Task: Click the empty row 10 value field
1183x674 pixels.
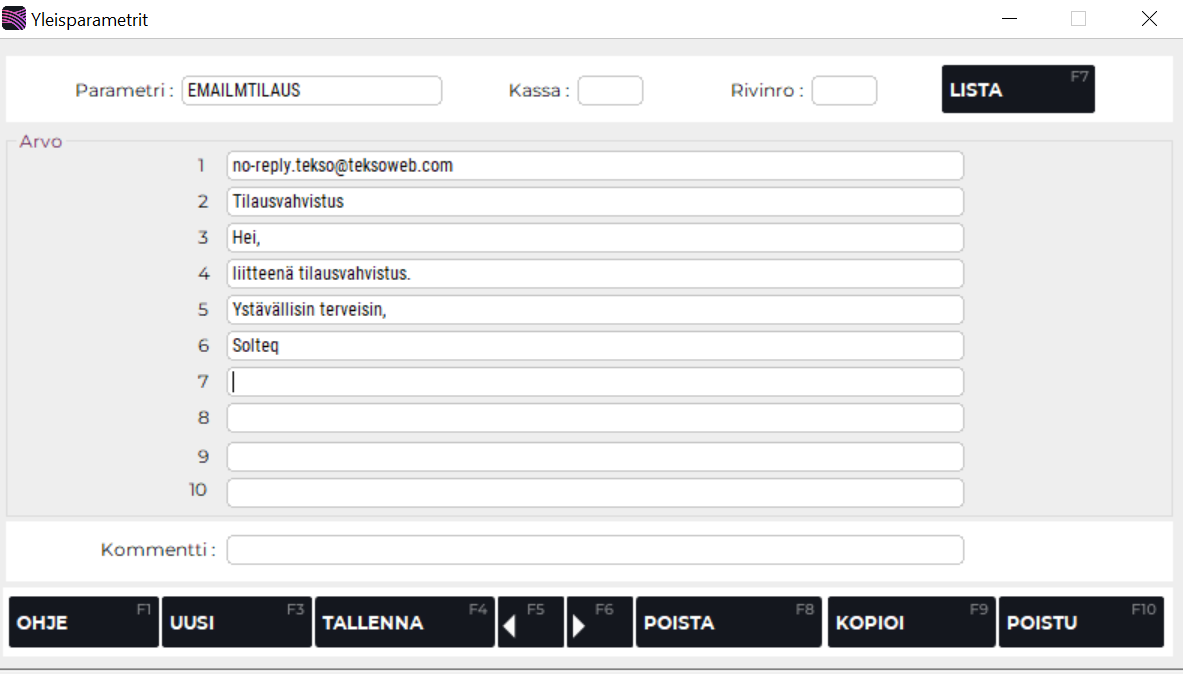Action: [595, 492]
